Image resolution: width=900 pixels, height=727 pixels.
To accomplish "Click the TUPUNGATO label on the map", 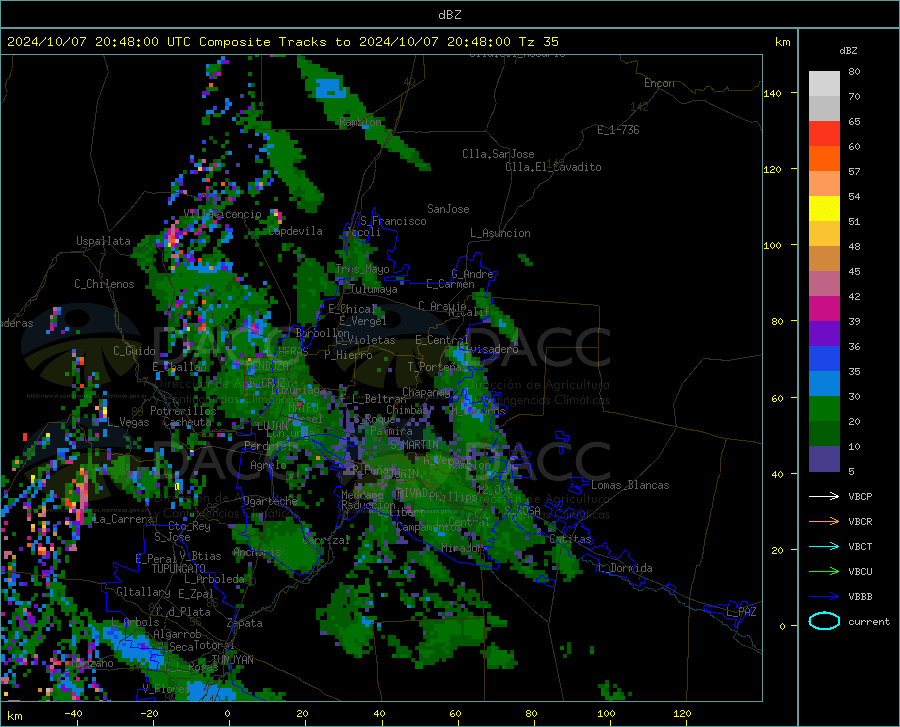I will [178, 569].
